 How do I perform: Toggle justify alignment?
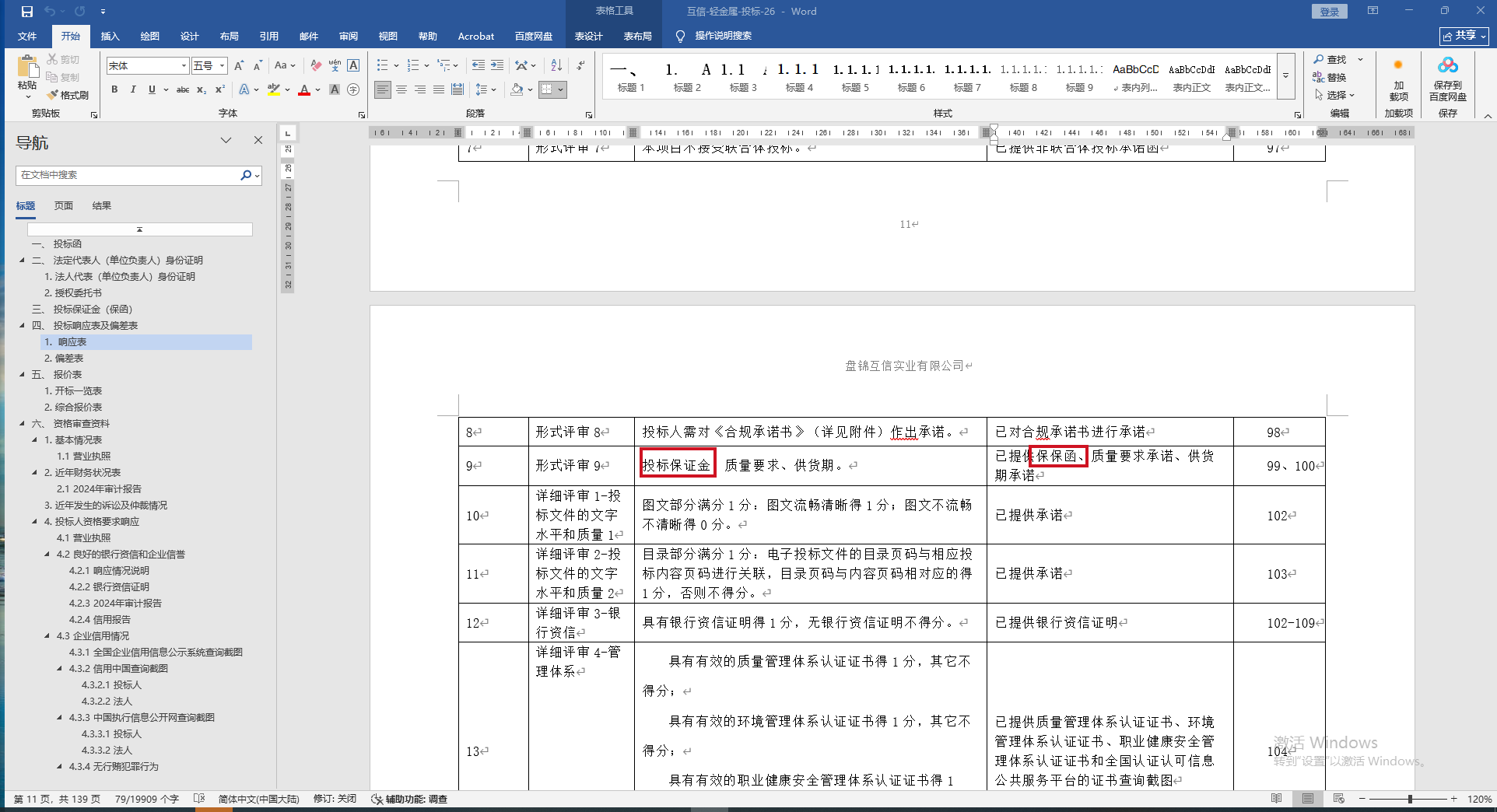coord(439,89)
